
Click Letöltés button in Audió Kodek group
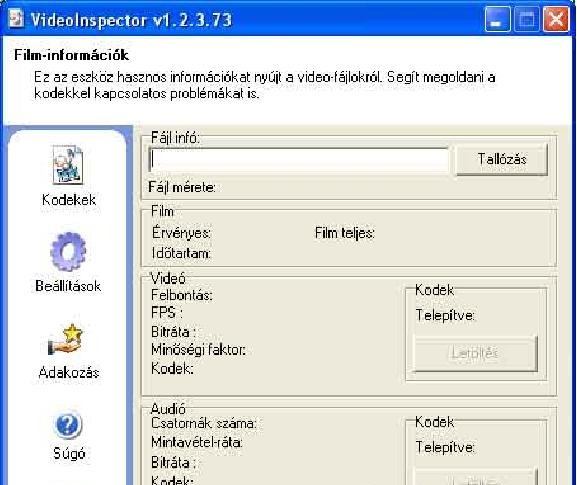pyautogui.click(x=475, y=477)
